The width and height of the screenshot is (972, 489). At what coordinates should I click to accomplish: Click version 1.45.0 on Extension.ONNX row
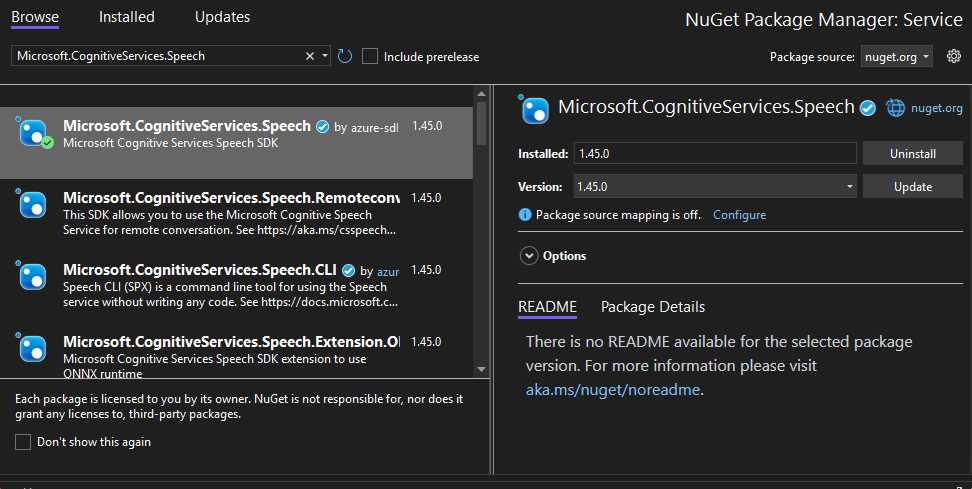[x=426, y=341]
